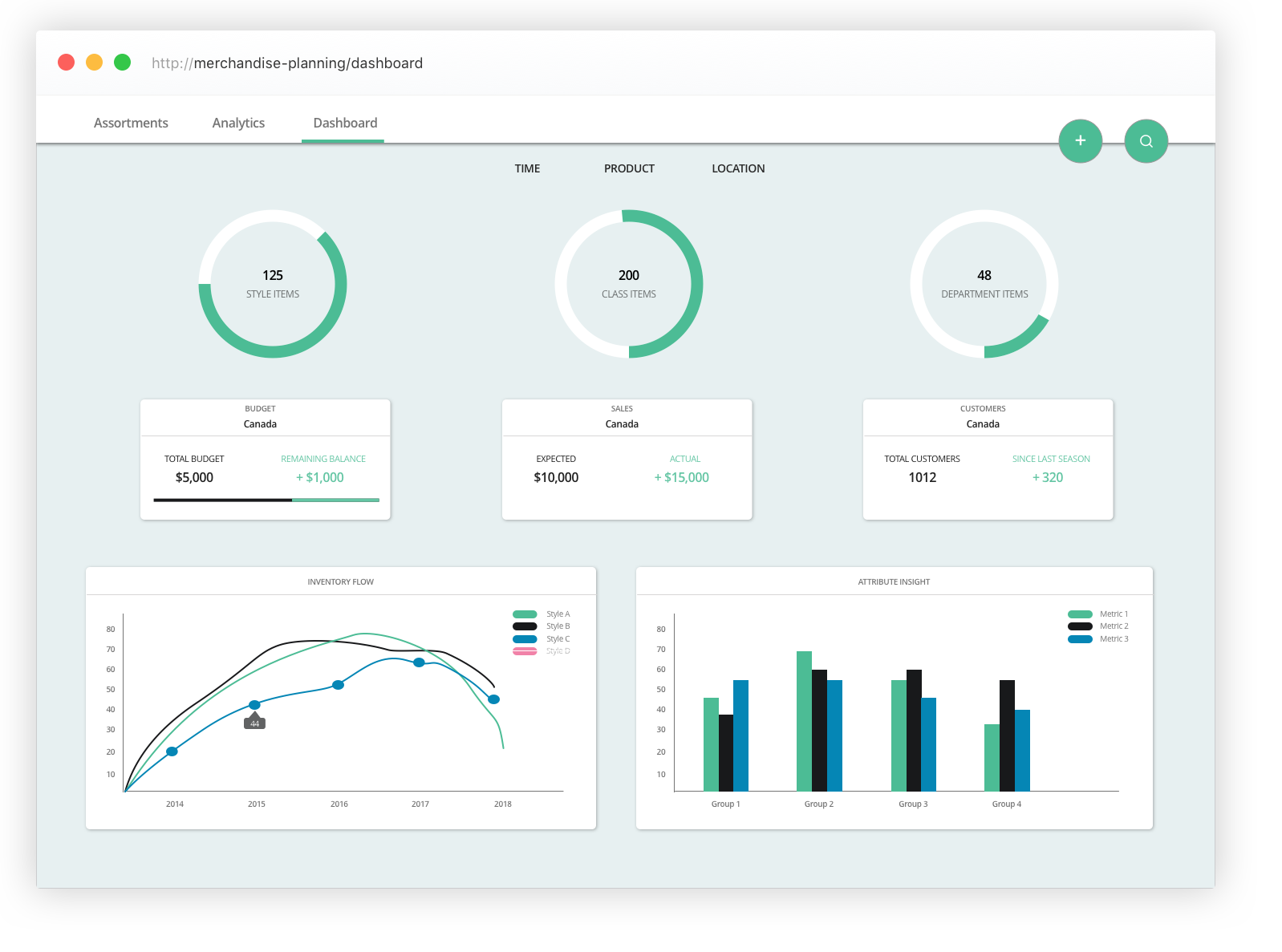Expand the TIME filter
The height and width of the screenshot is (952, 1282).
[527, 168]
